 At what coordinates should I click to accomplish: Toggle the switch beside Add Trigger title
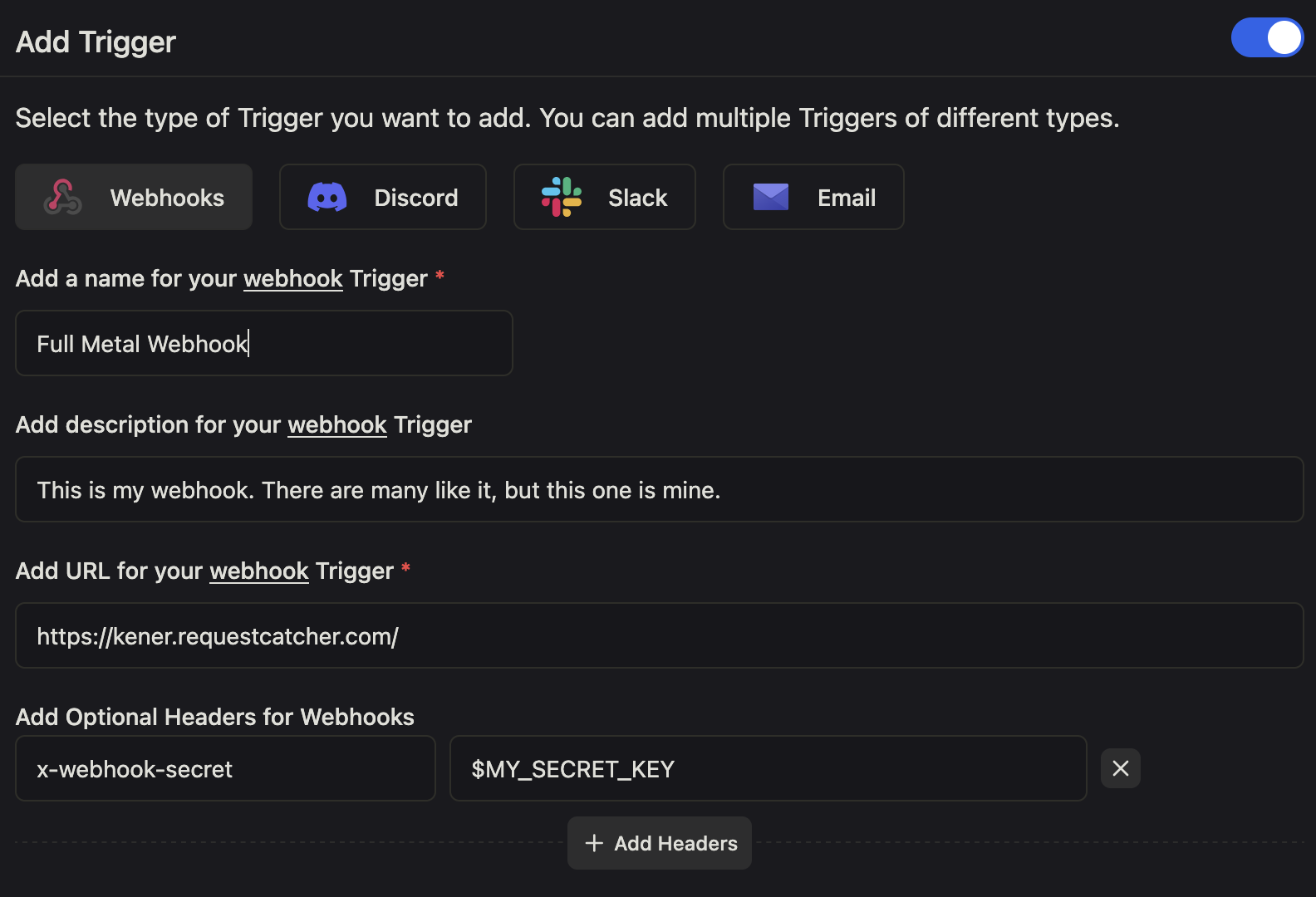pos(1266,37)
